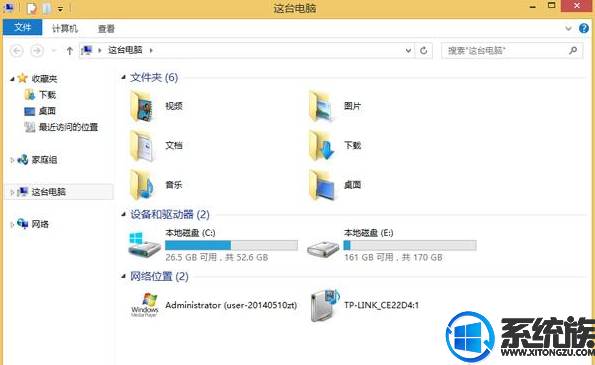Viewport: 595px width, 365px height.
Task: Expand breadcrumb arrow after 这台电脑
Action: pos(151,50)
